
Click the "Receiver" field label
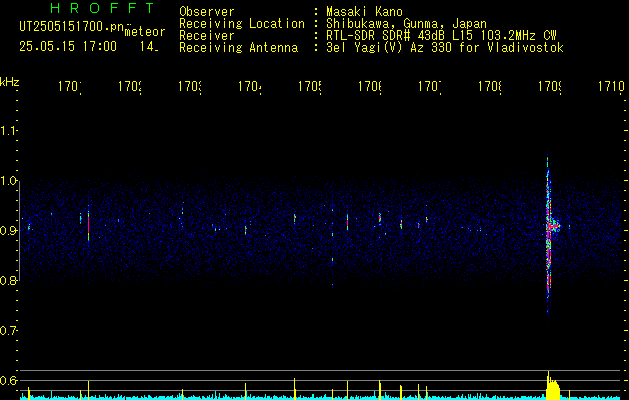click(x=207, y=36)
